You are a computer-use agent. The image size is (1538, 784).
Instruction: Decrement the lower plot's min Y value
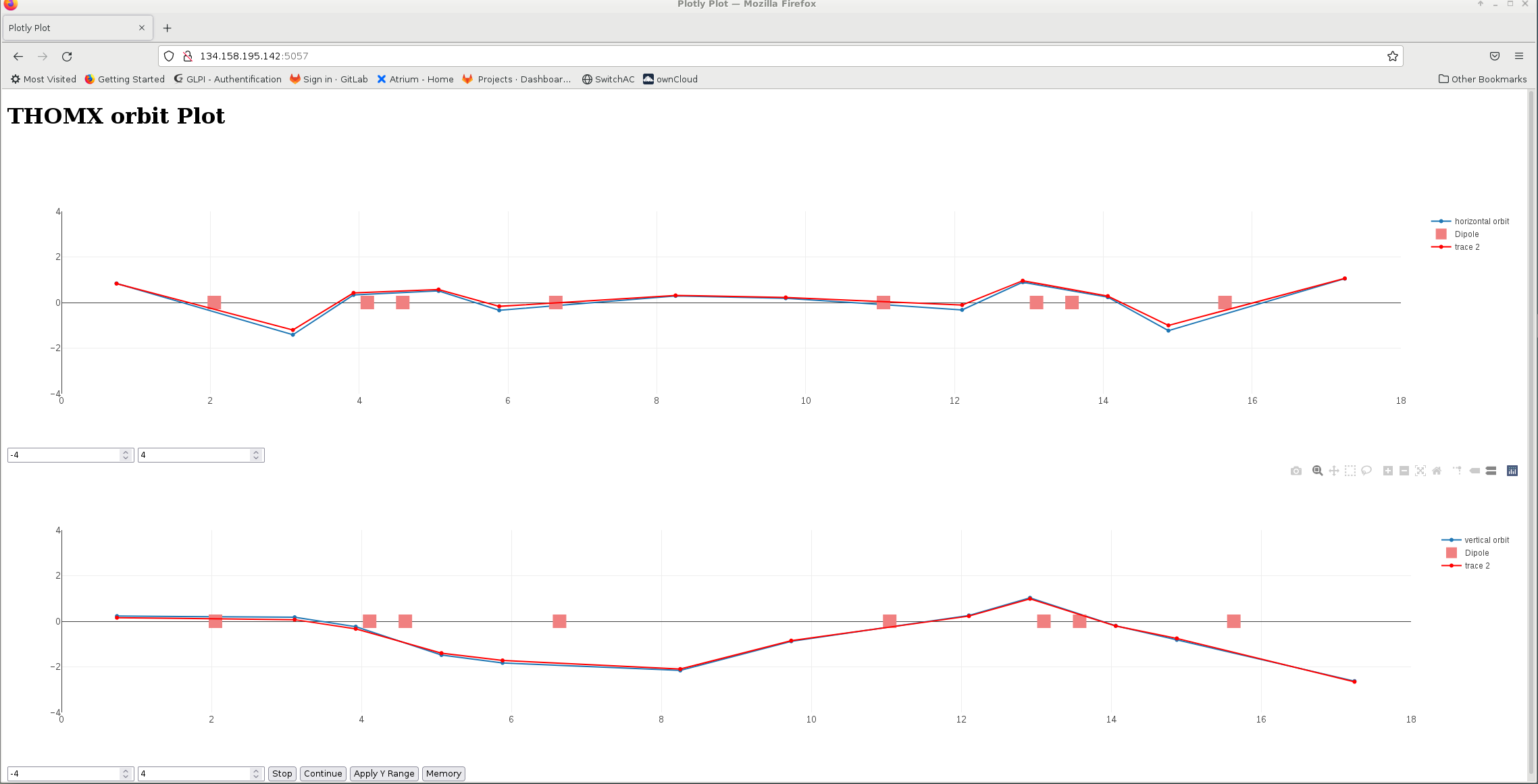126,777
